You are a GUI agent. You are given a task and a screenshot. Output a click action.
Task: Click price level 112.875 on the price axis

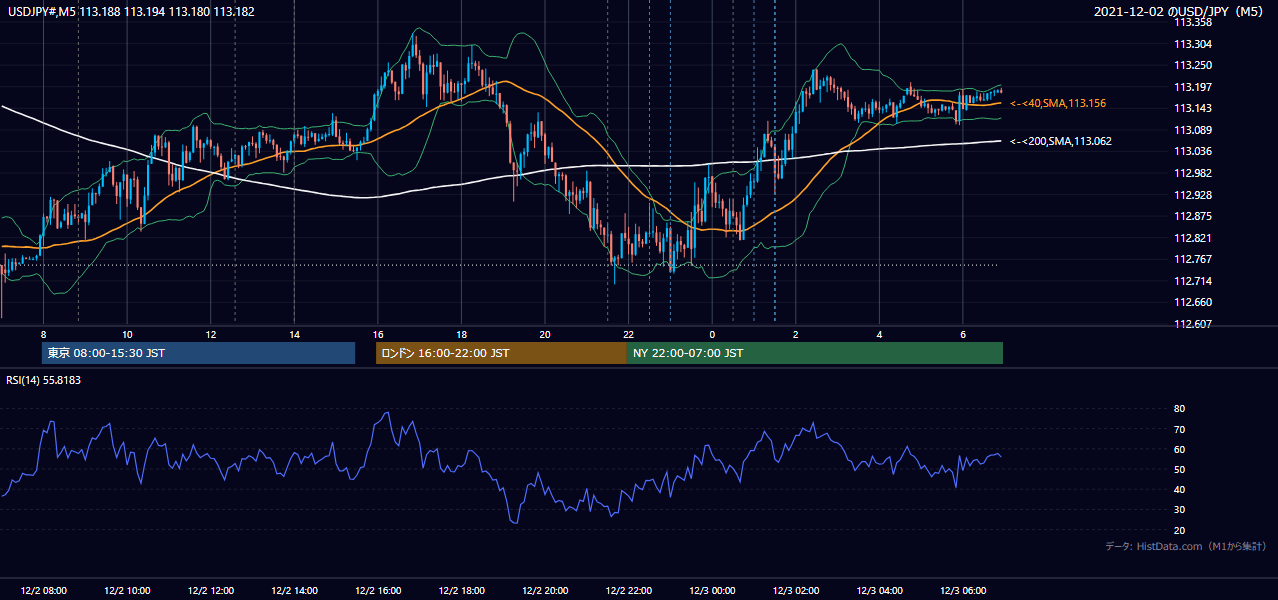point(1192,216)
